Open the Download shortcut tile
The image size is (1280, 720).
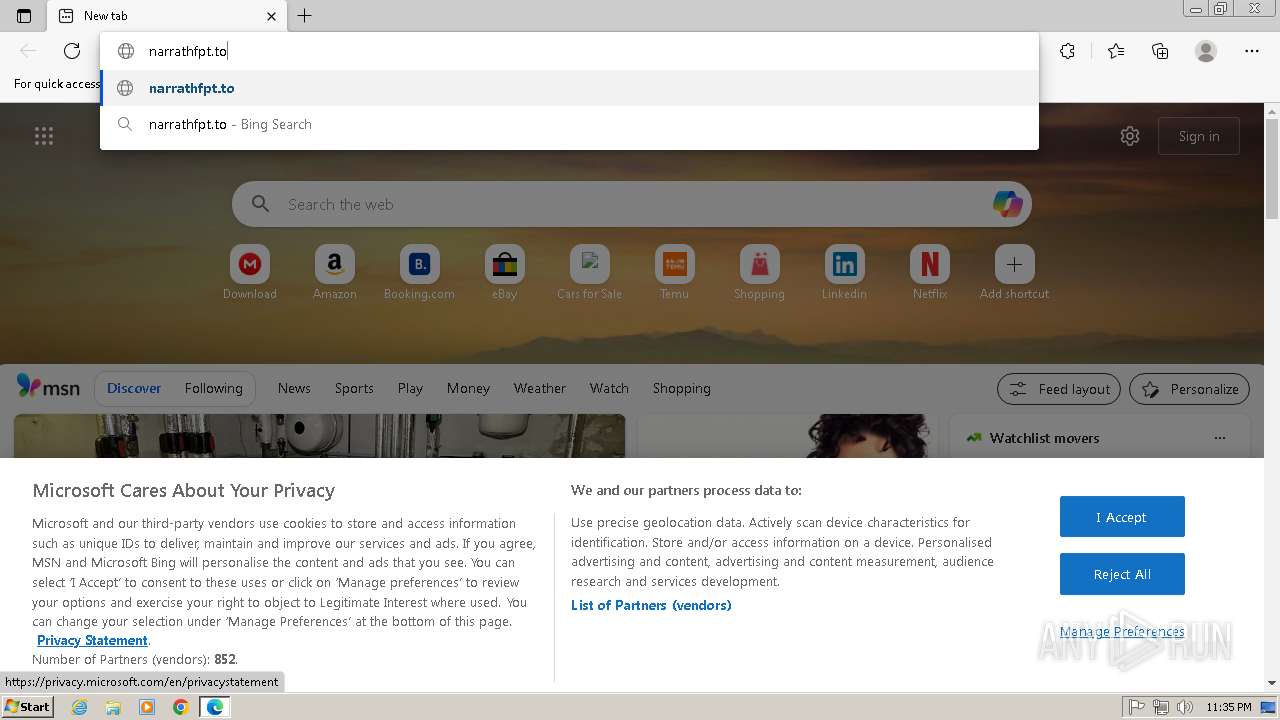point(250,273)
